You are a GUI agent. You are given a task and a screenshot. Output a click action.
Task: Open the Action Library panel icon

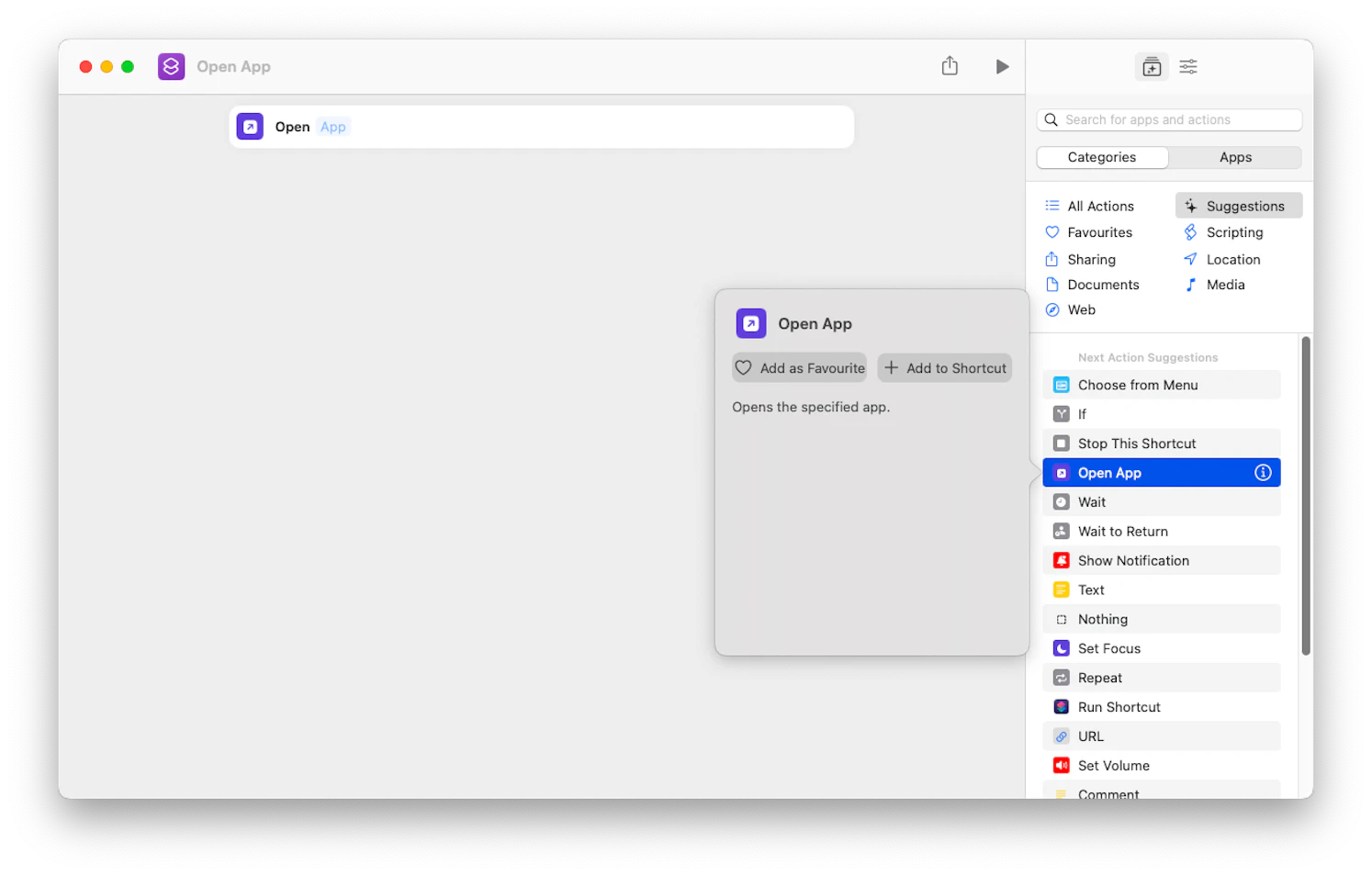[x=1152, y=66]
